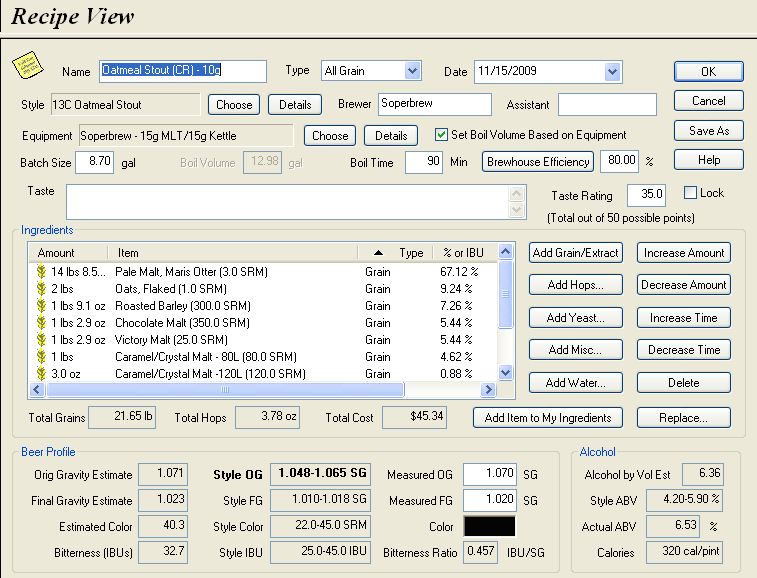
Task: View Style details
Action: [x=295, y=105]
